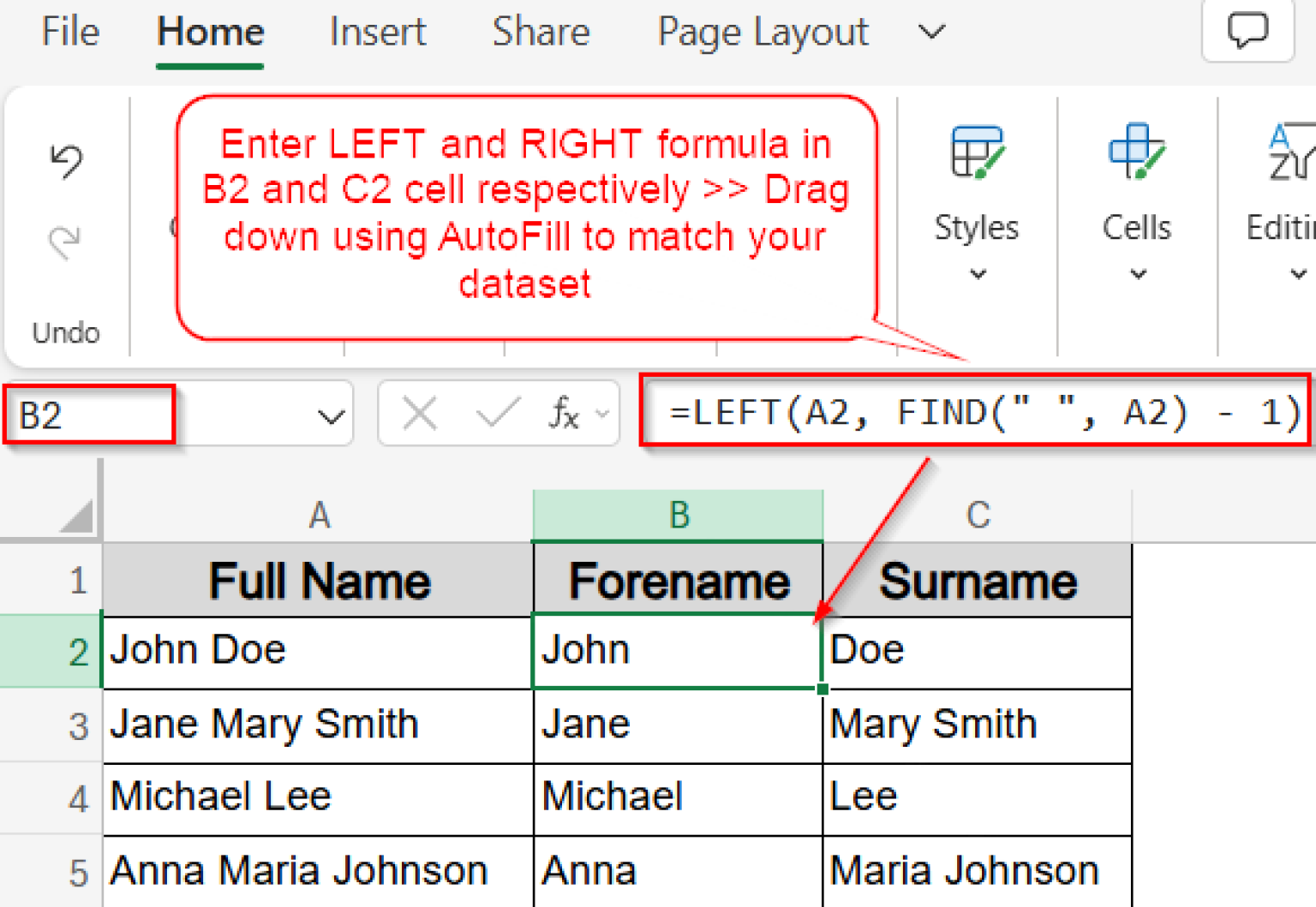Screen dimensions: 1316x907
Task: Switch to the Insert tab
Action: click(377, 32)
